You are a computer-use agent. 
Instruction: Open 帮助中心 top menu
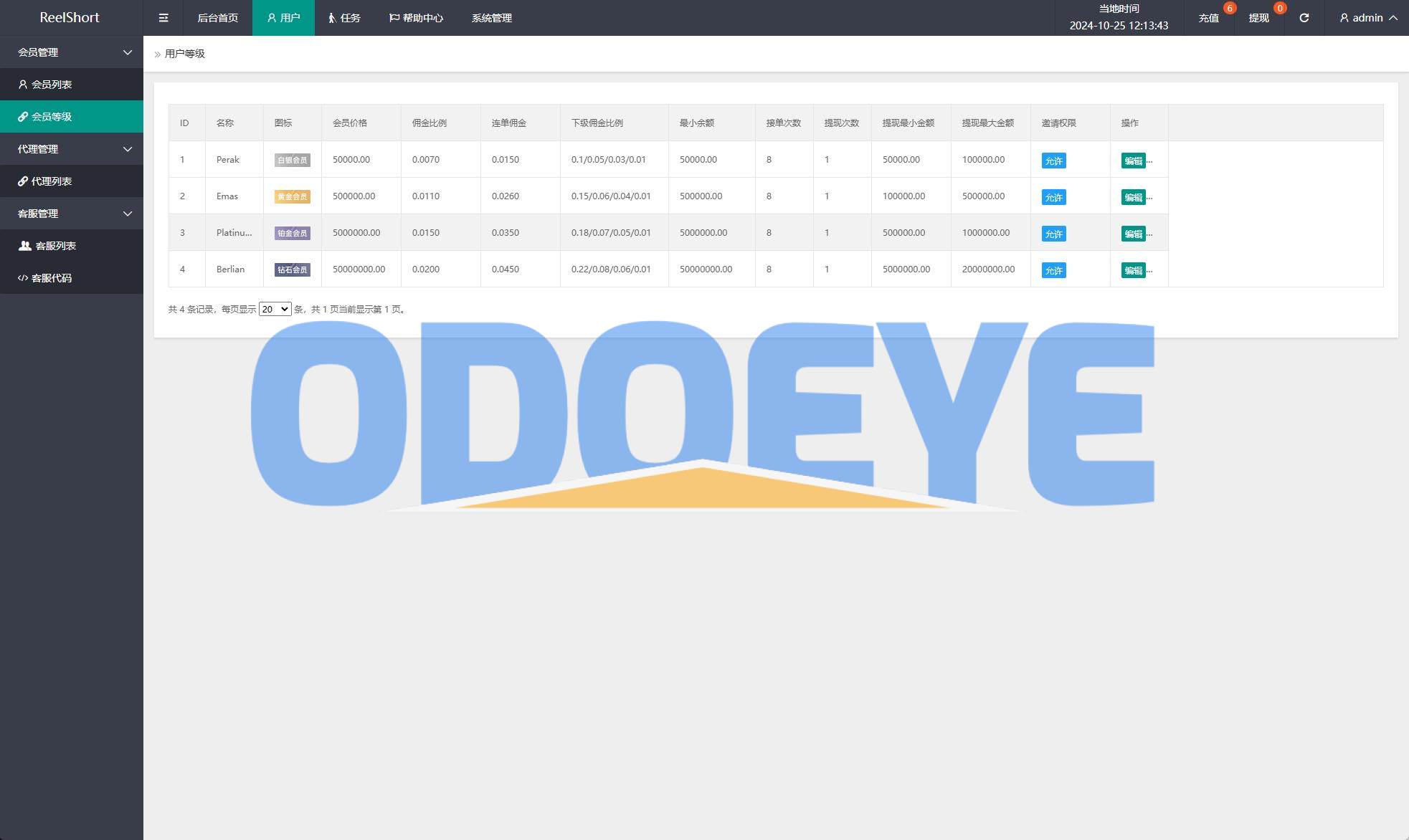coord(416,18)
